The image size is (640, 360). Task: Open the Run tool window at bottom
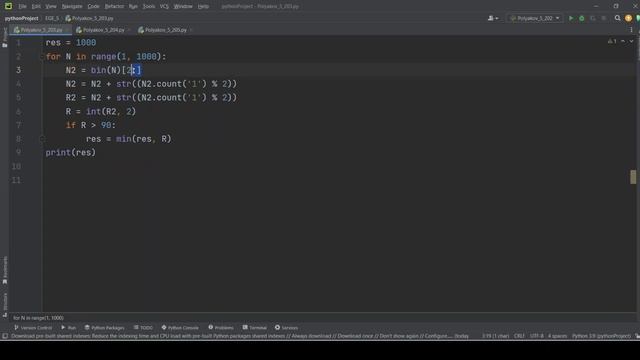pos(69,328)
